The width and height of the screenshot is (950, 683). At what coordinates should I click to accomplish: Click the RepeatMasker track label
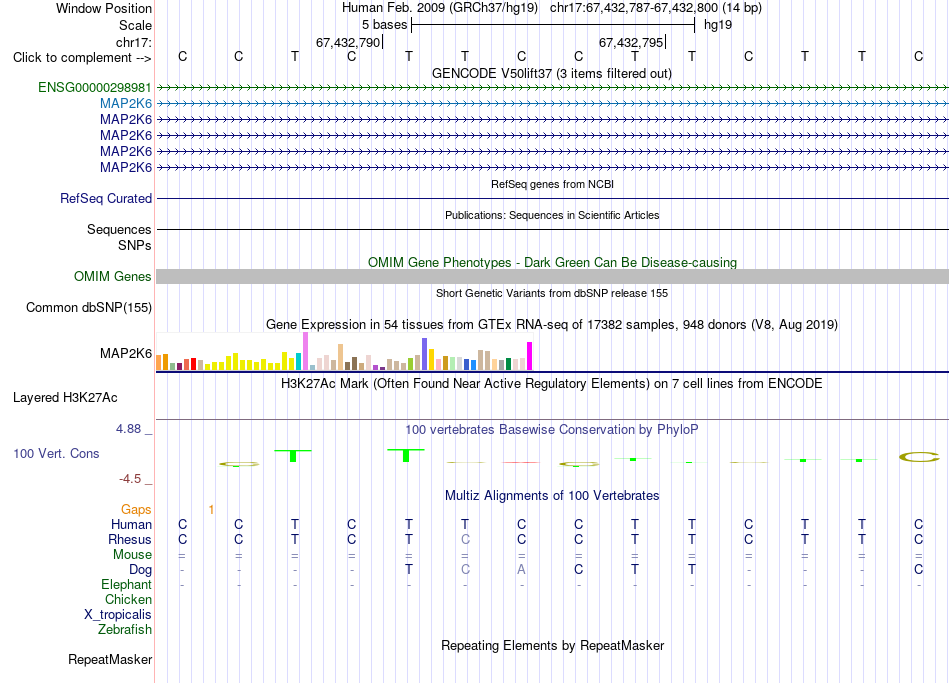click(110, 659)
